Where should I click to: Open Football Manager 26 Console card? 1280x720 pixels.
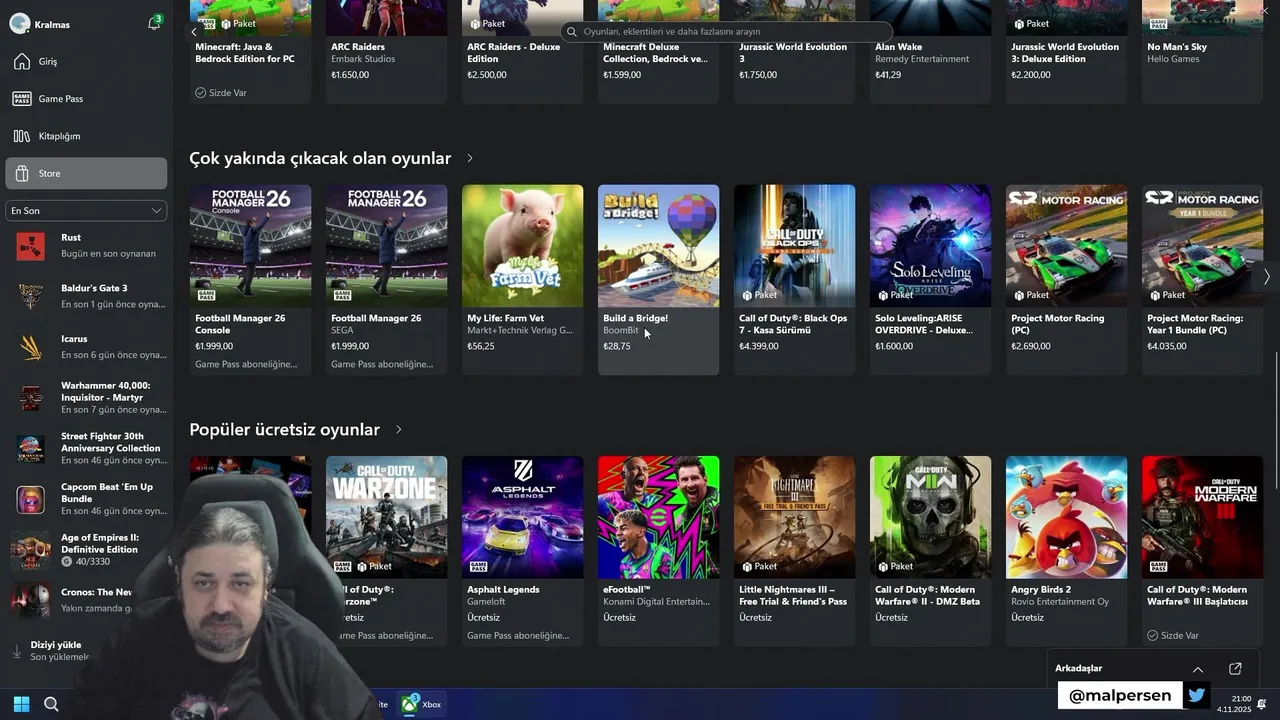tap(250, 280)
